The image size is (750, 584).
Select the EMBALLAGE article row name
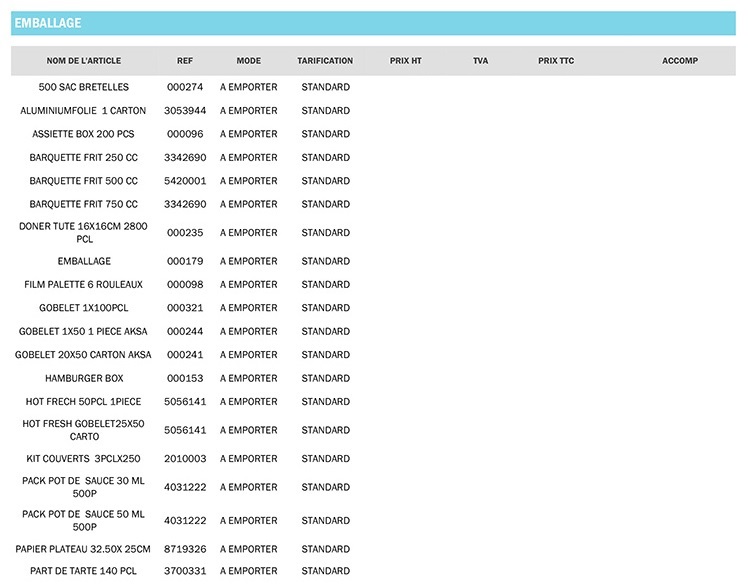84,261
